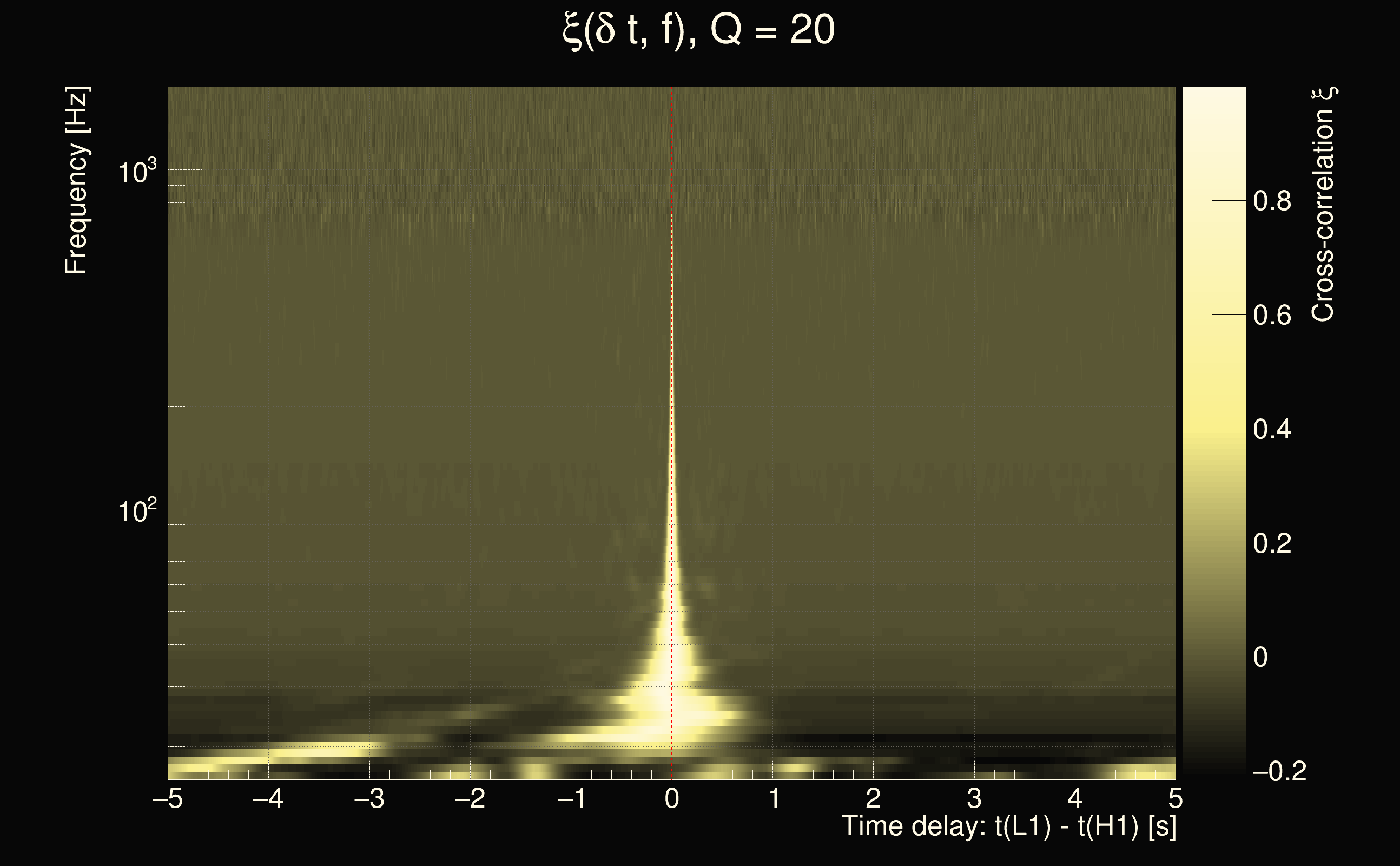Click the −3 tick label on time axis
The height and width of the screenshot is (866, 1400).
point(369,798)
